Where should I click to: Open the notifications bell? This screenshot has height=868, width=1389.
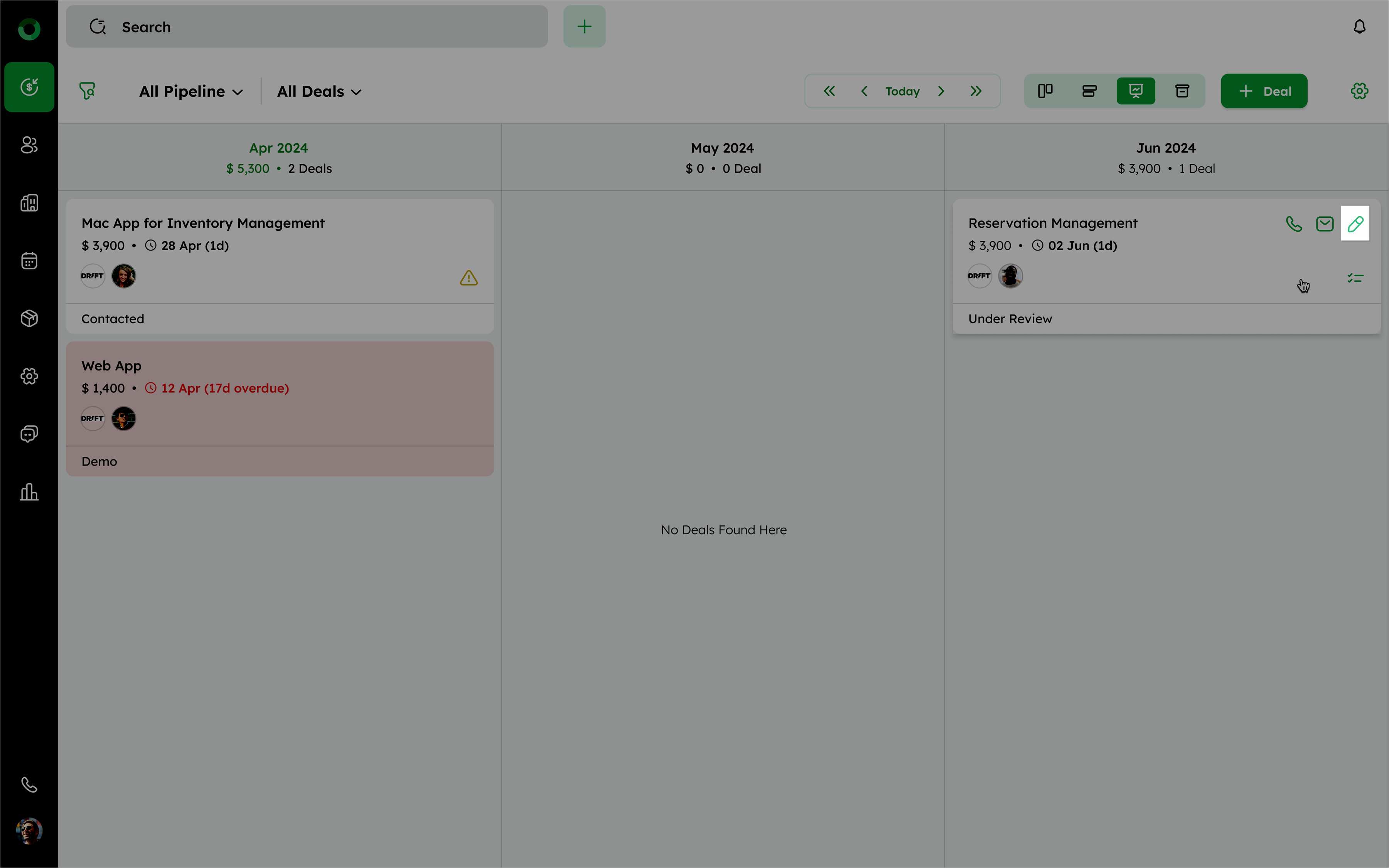coord(1359,27)
